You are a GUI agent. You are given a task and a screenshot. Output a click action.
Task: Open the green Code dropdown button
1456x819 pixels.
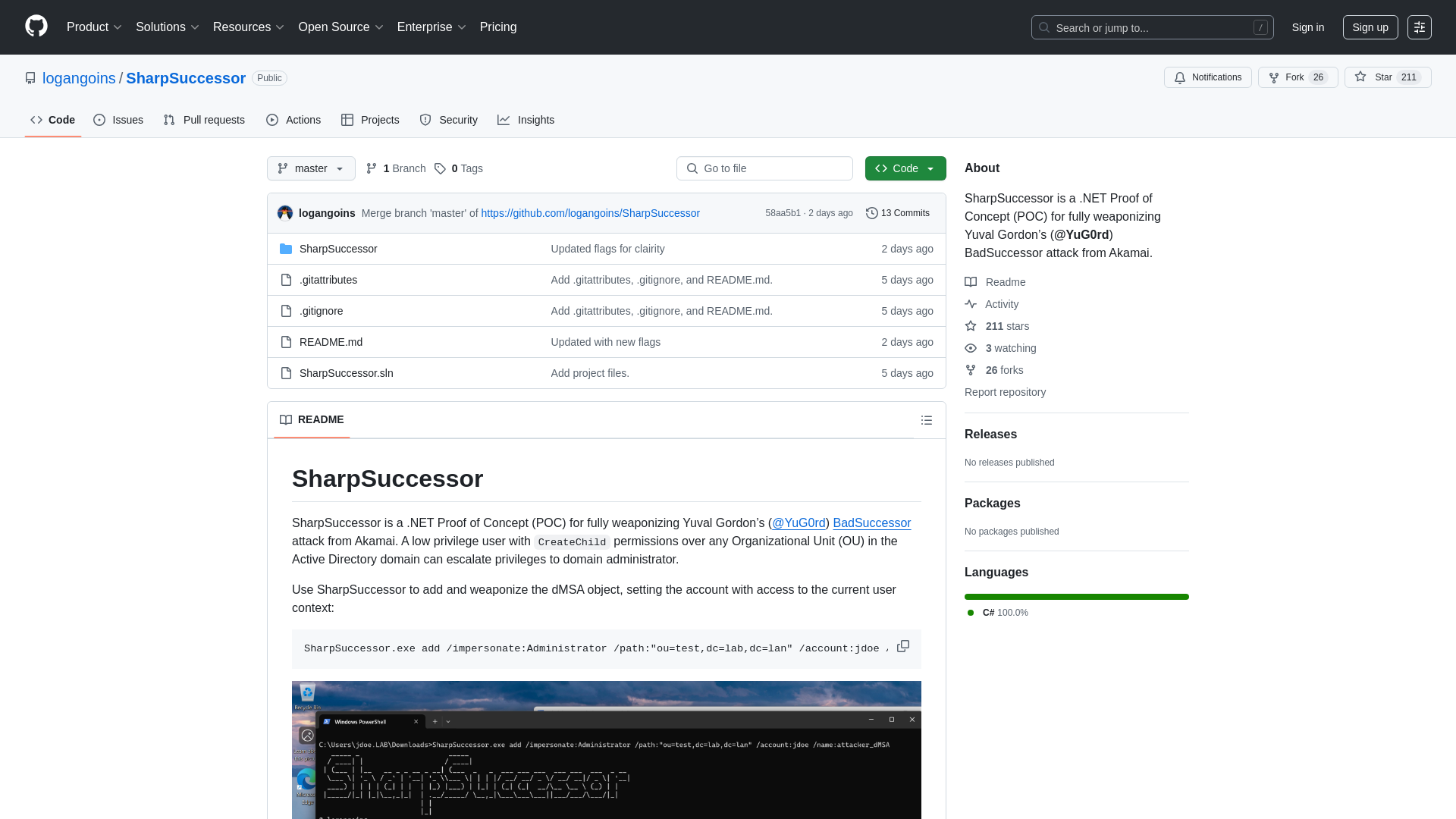(x=905, y=168)
